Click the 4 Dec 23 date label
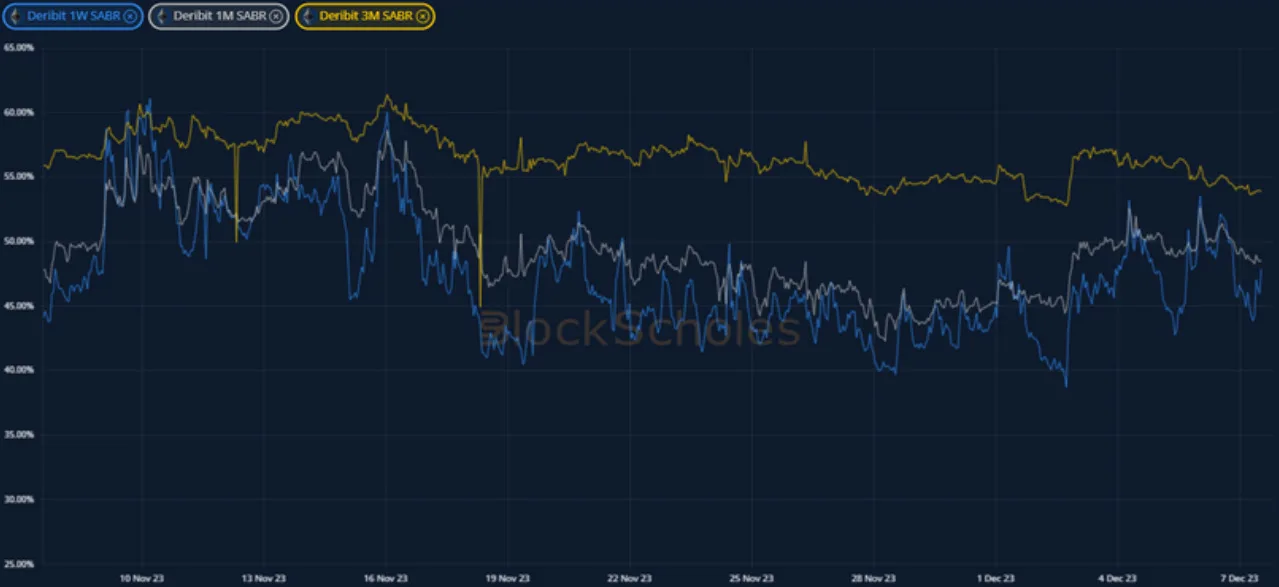Viewport: 1279px width, 587px height. coord(1117,579)
